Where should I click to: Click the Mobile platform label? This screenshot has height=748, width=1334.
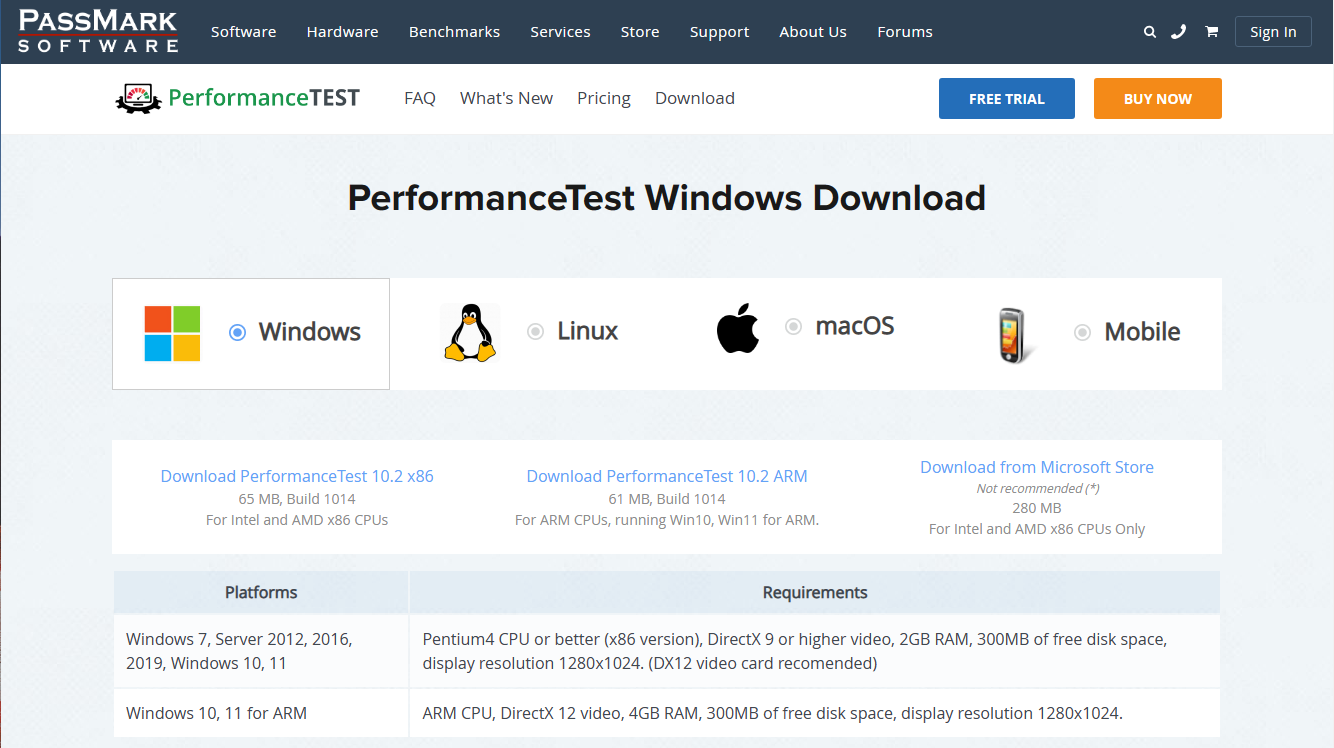1142,332
